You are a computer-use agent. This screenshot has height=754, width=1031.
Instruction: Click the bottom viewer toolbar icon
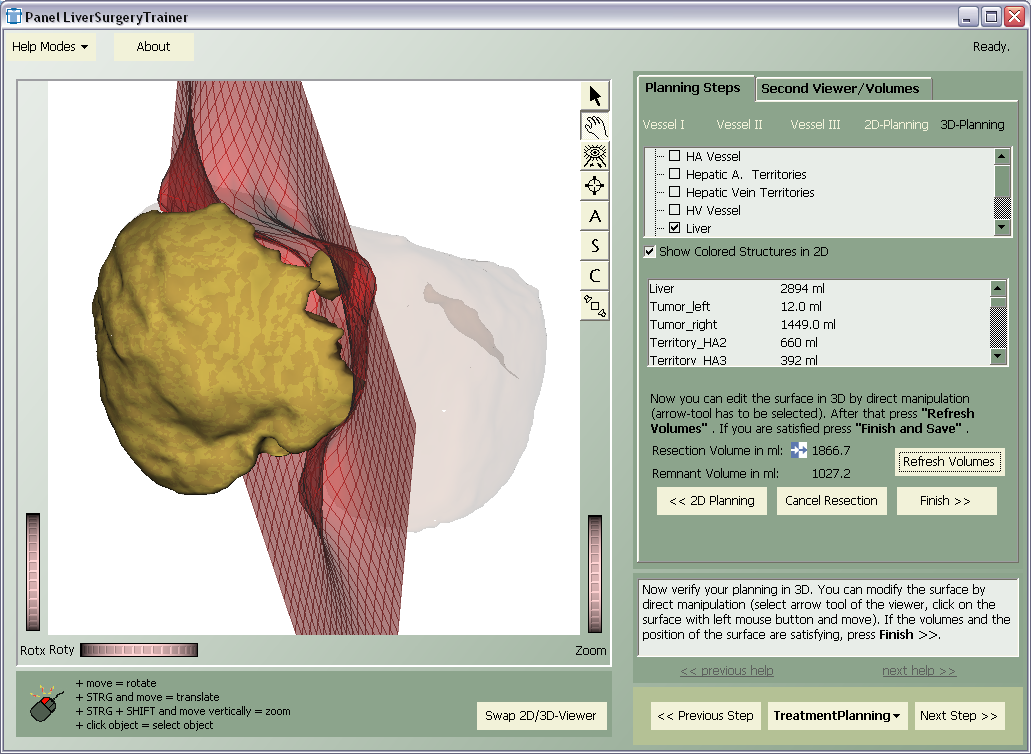tap(595, 306)
